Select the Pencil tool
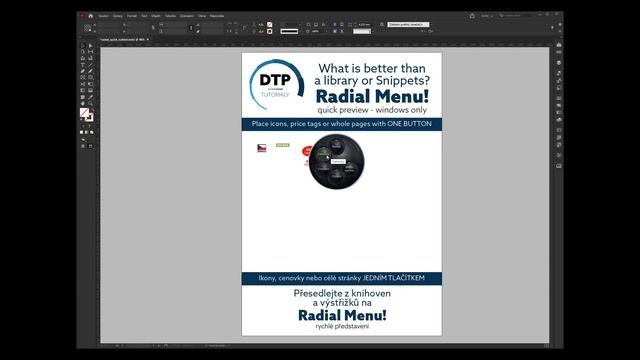 91,71
